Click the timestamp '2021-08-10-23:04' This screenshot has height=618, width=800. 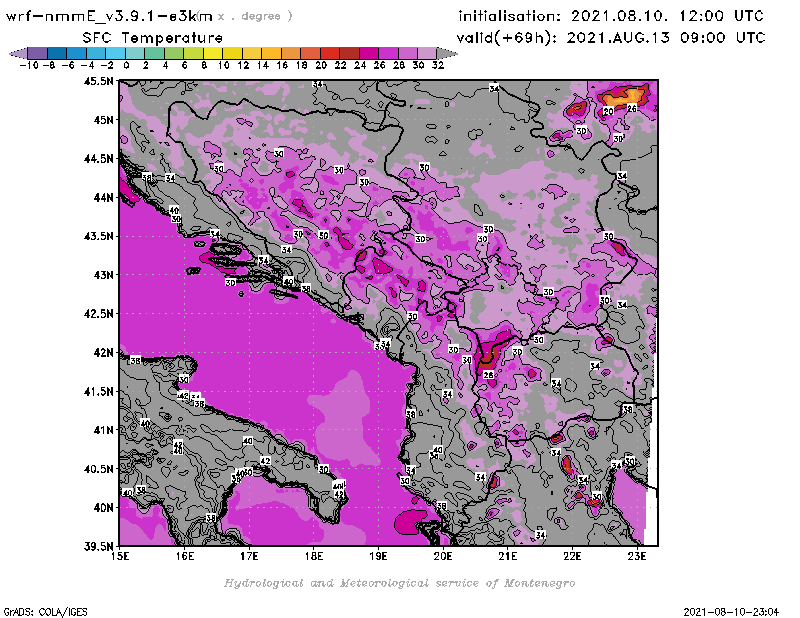731,611
